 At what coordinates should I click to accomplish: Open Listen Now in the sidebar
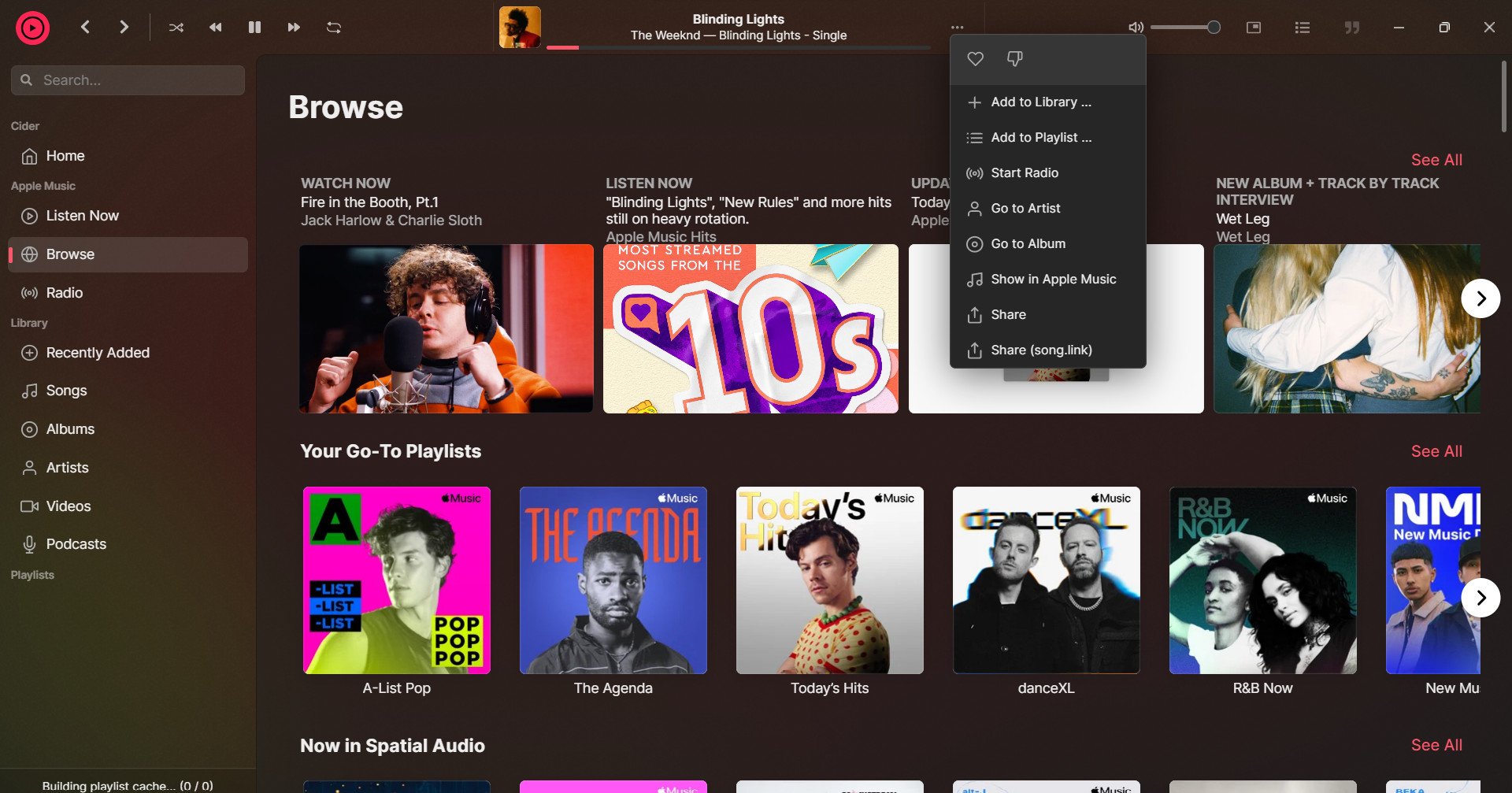128,216
